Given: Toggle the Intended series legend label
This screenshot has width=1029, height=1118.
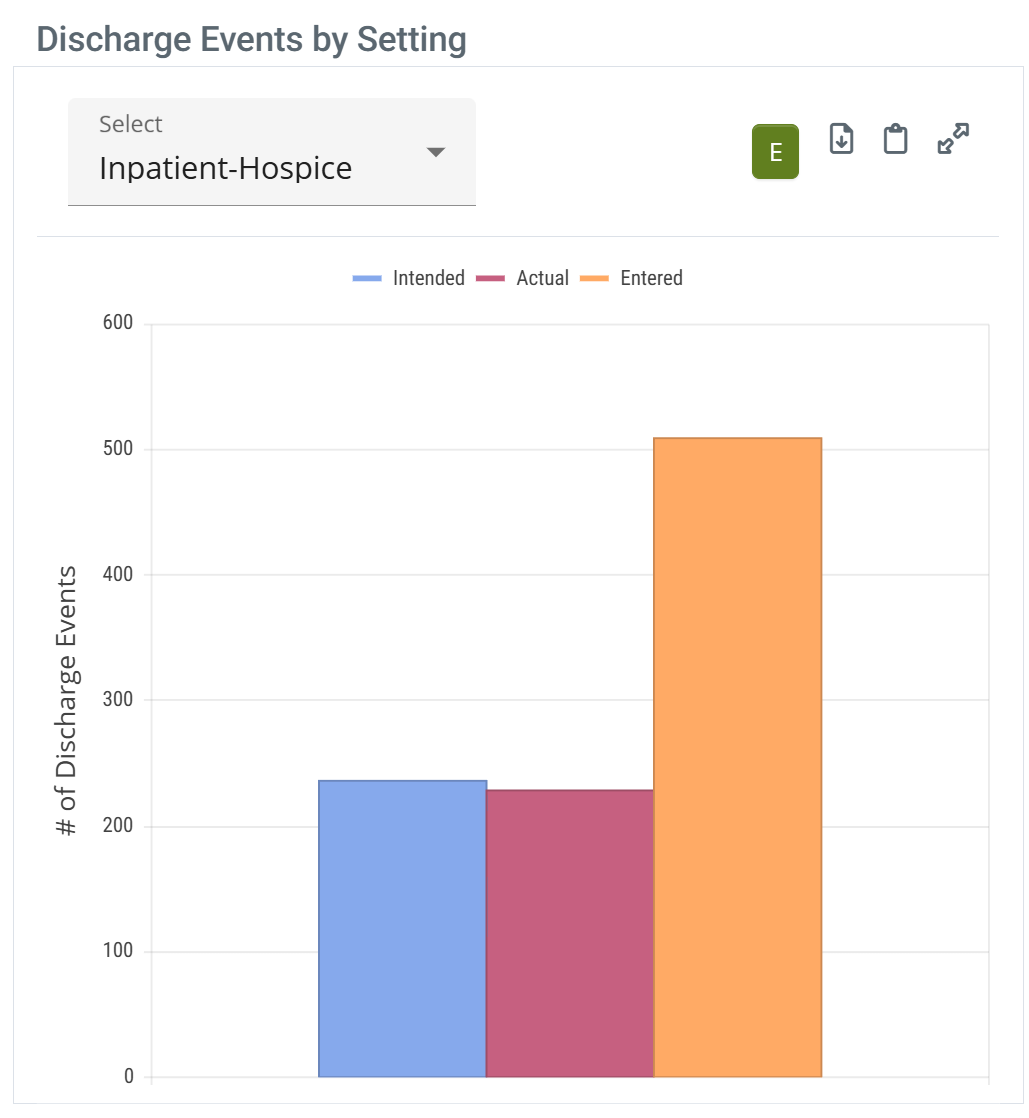Looking at the screenshot, I should coord(428,278).
